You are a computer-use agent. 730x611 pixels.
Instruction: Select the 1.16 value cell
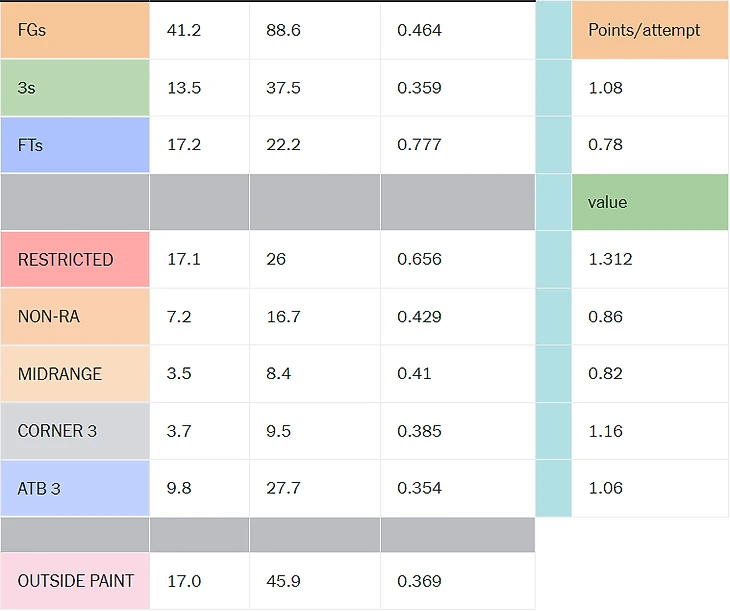(650, 431)
